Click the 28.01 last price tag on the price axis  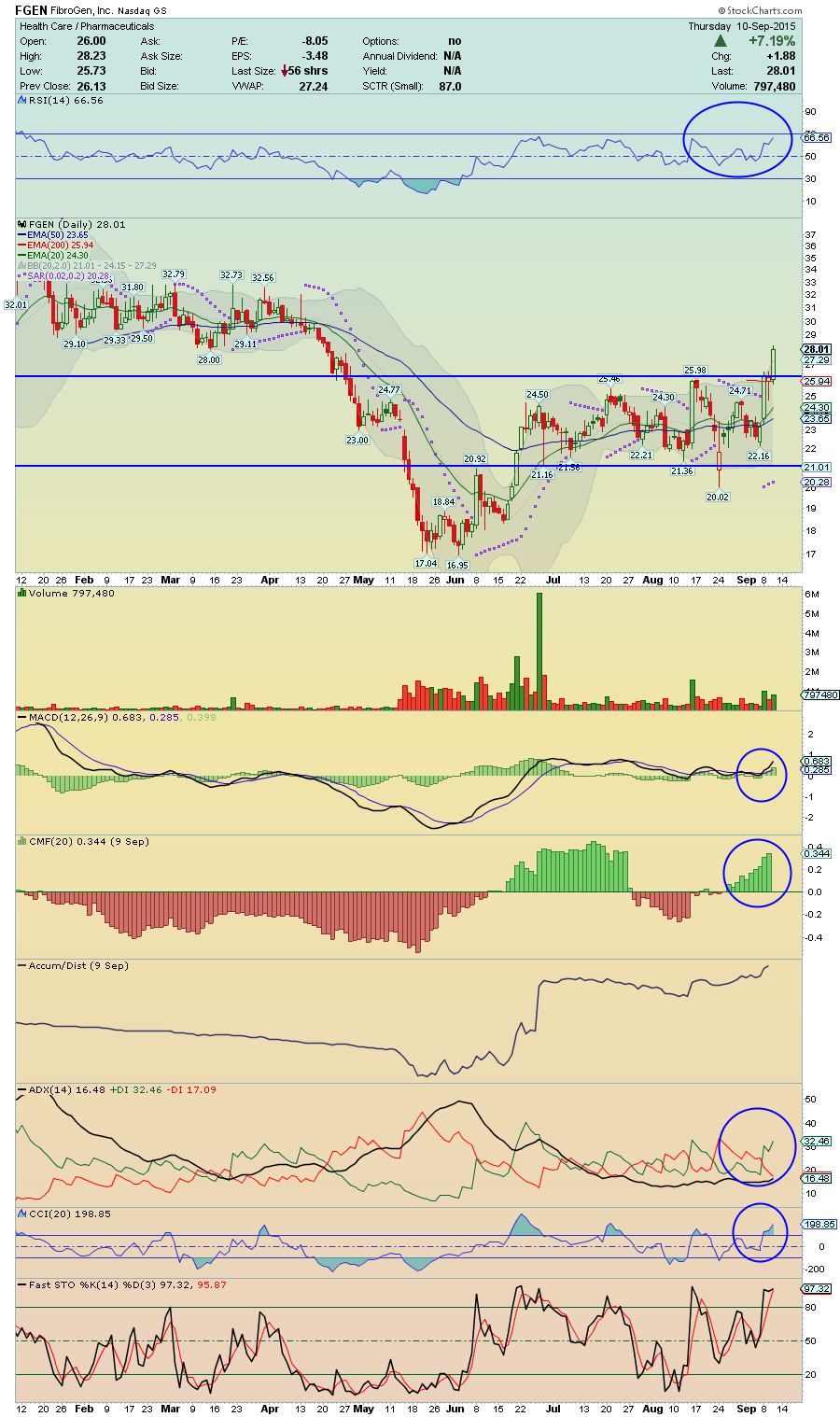[817, 349]
